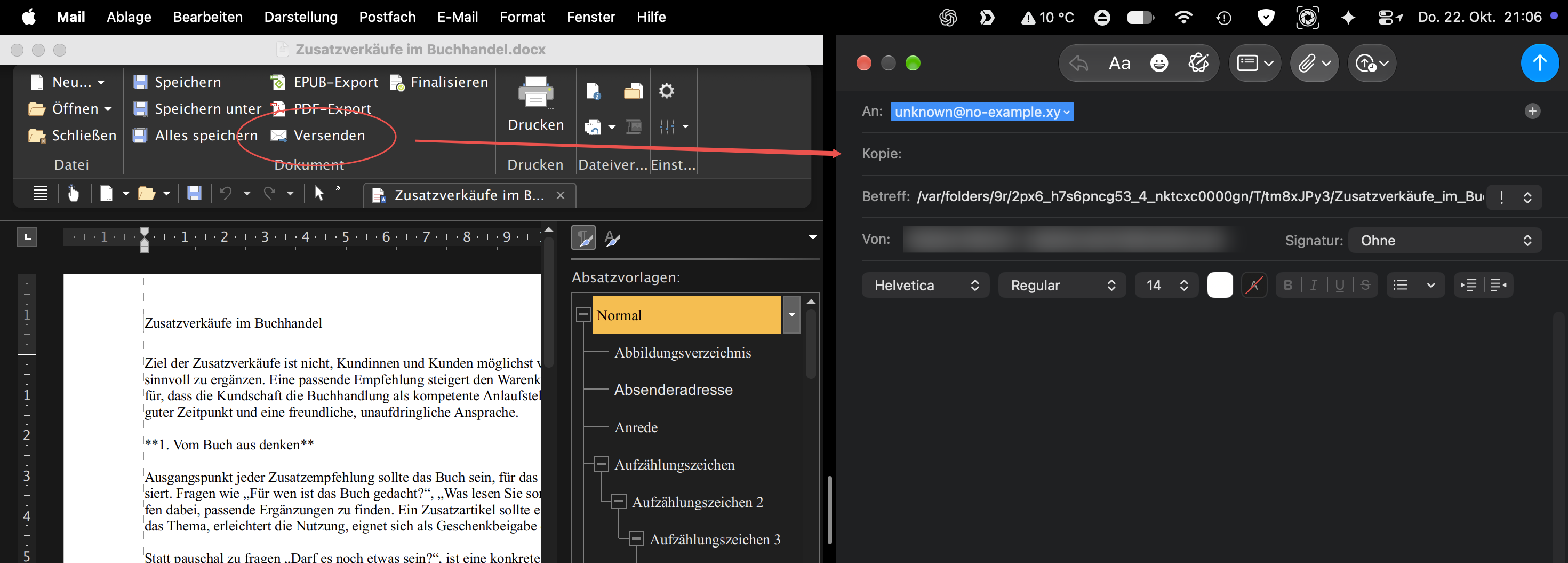
Task: Select the Zusatzverkäufe im B... document tab
Action: [469, 195]
